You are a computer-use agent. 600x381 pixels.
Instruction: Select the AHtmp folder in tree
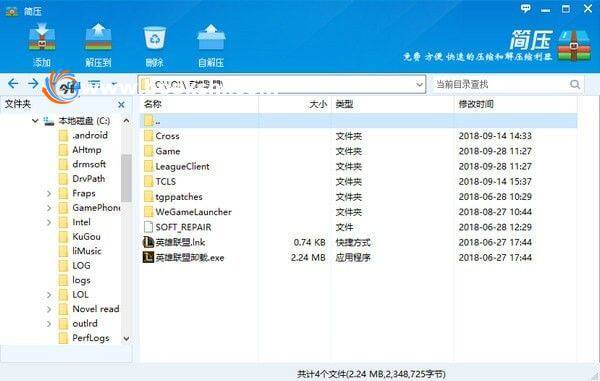[x=87, y=150]
